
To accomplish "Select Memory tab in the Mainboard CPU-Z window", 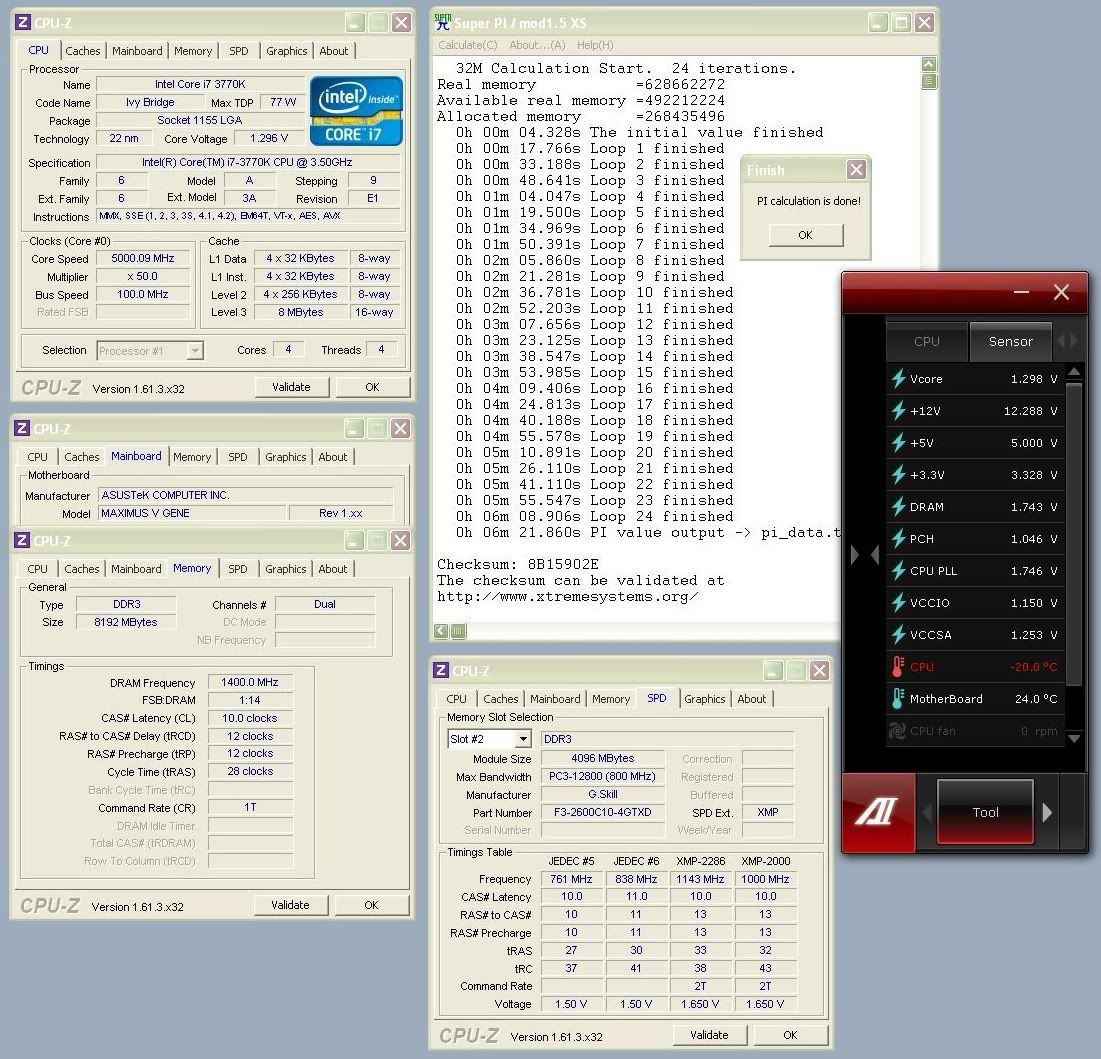I will pyautogui.click(x=192, y=456).
